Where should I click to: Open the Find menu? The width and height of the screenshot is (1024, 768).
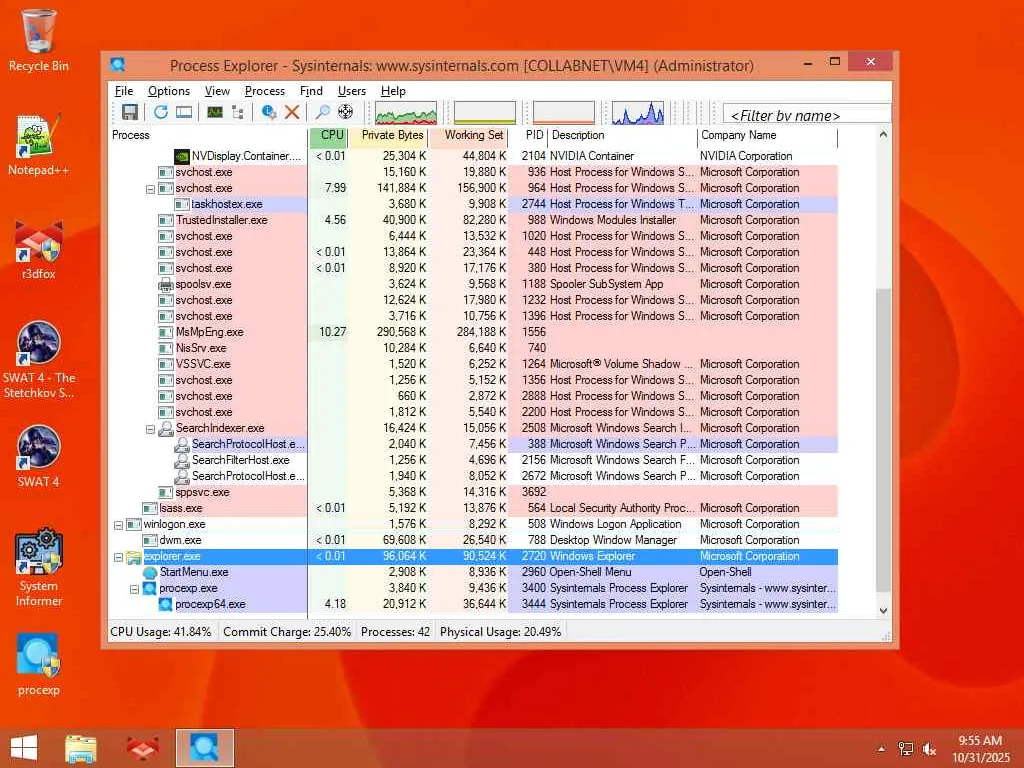(311, 91)
